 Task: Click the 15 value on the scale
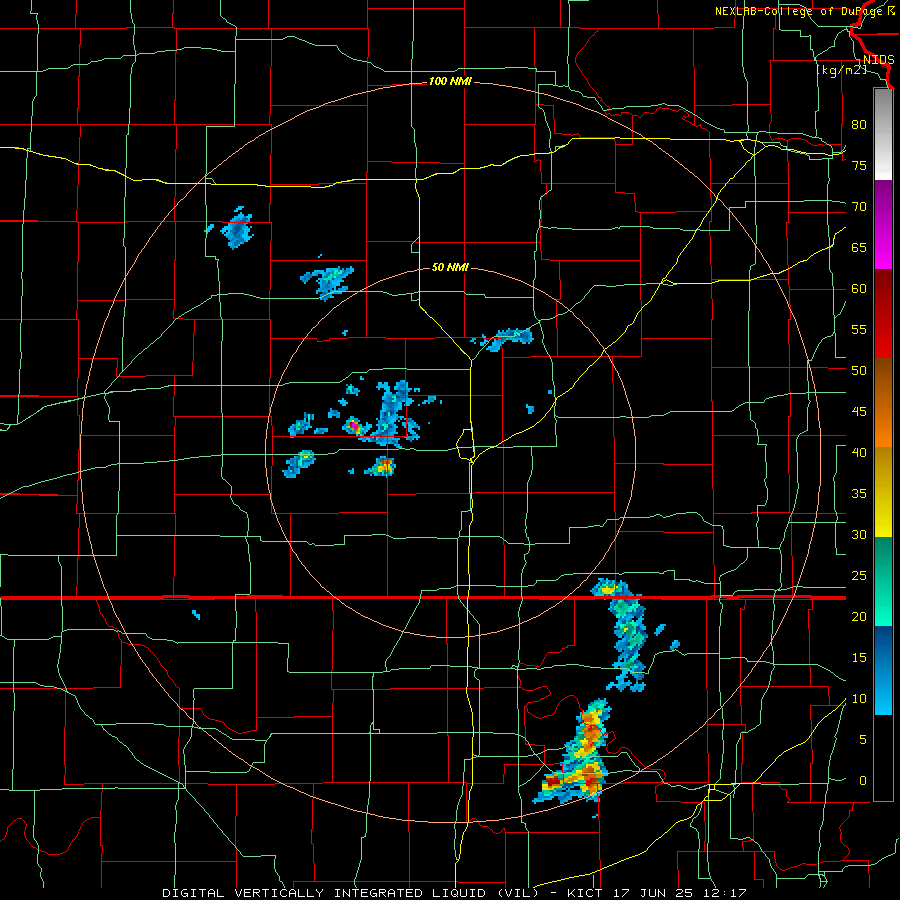(859, 657)
